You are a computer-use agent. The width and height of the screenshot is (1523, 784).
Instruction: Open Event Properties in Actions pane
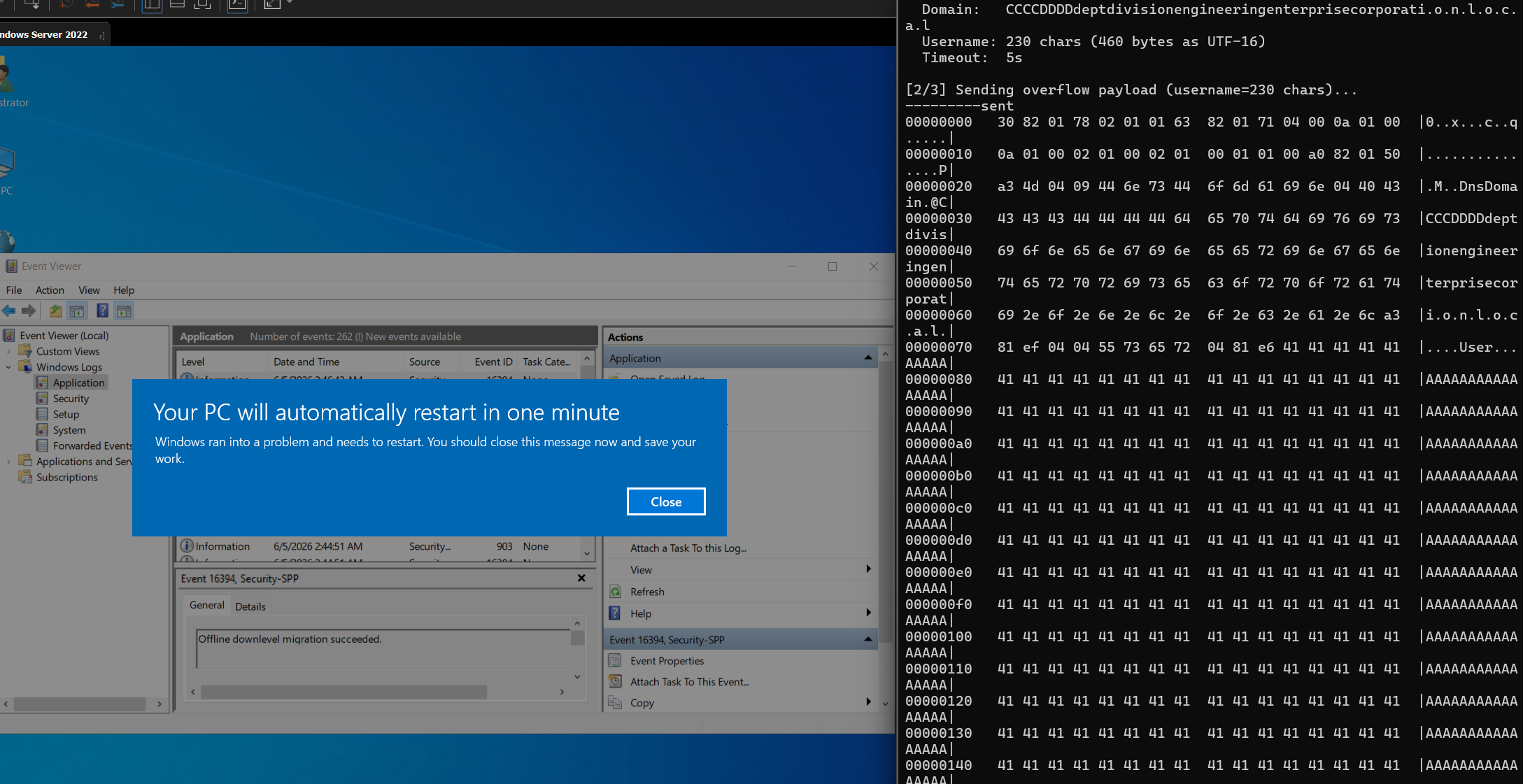[x=667, y=661]
